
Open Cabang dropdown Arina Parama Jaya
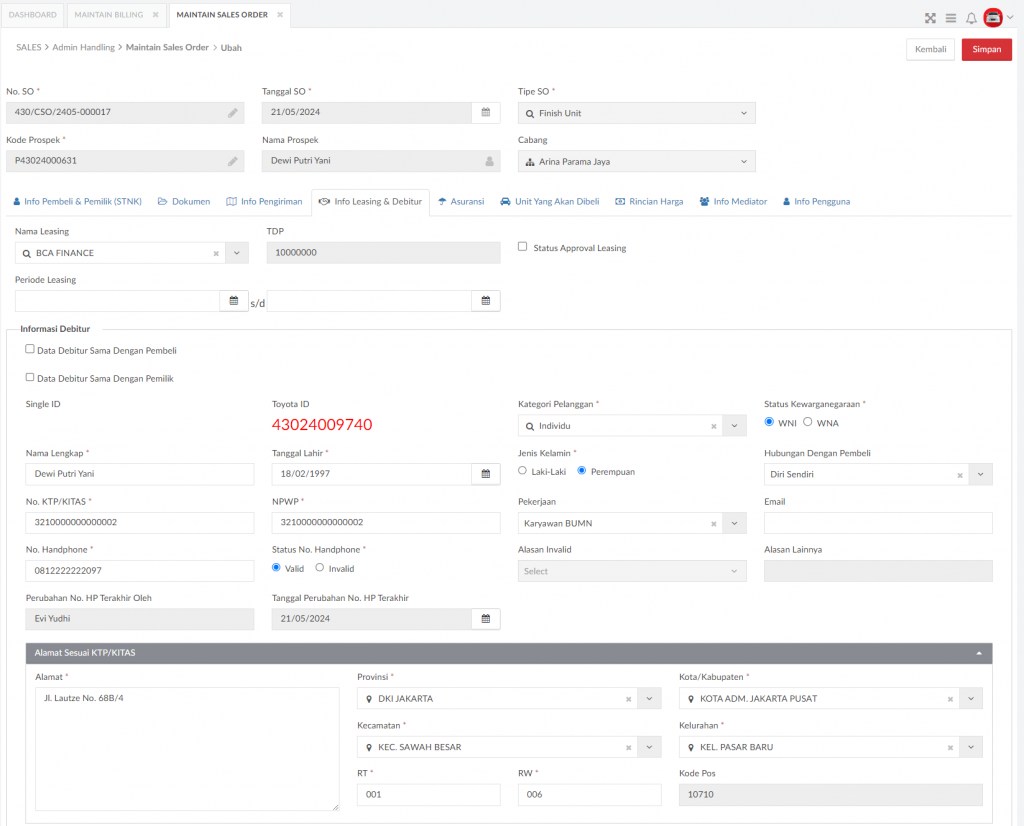click(x=637, y=161)
